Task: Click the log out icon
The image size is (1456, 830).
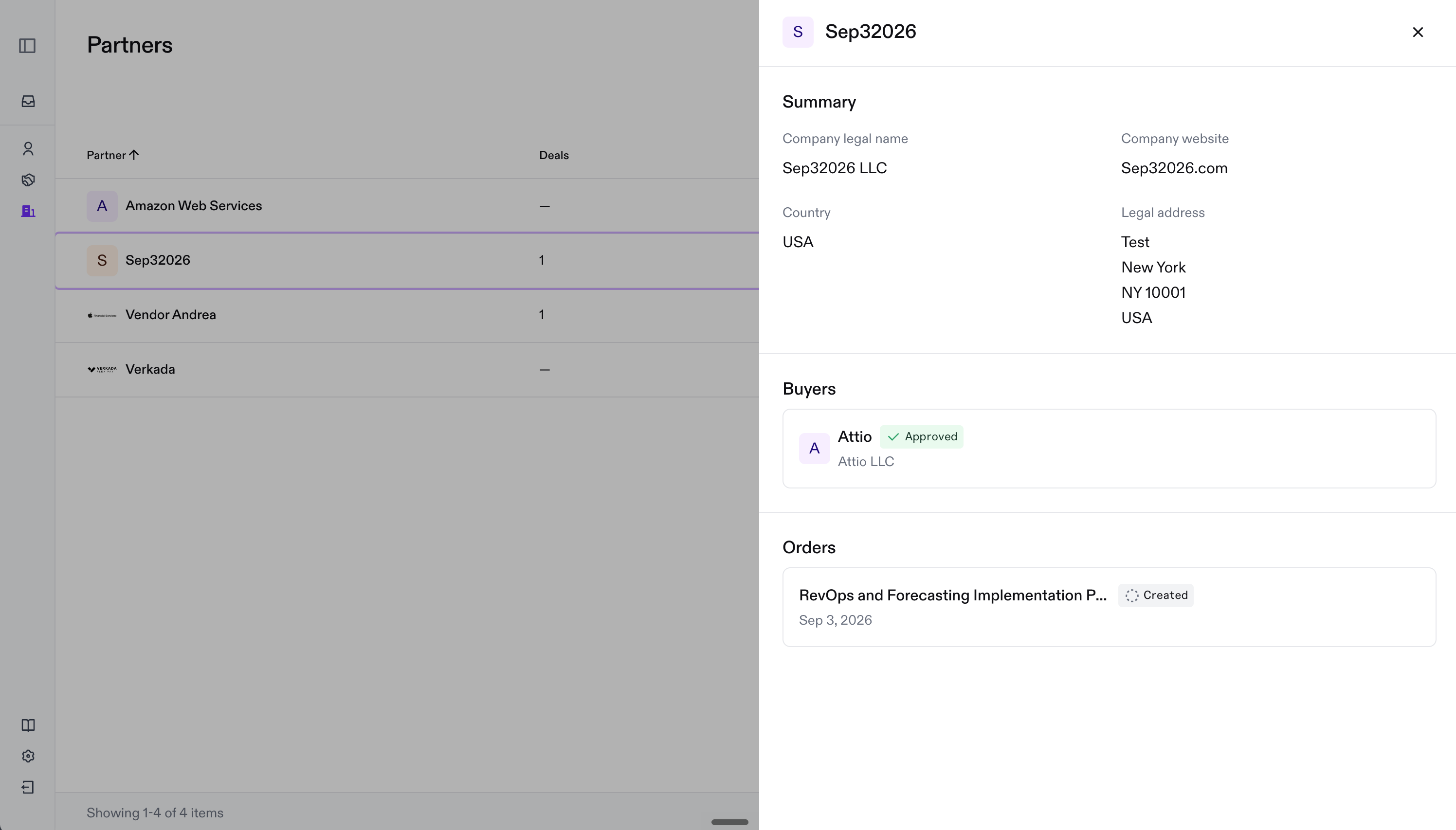Action: click(28, 787)
